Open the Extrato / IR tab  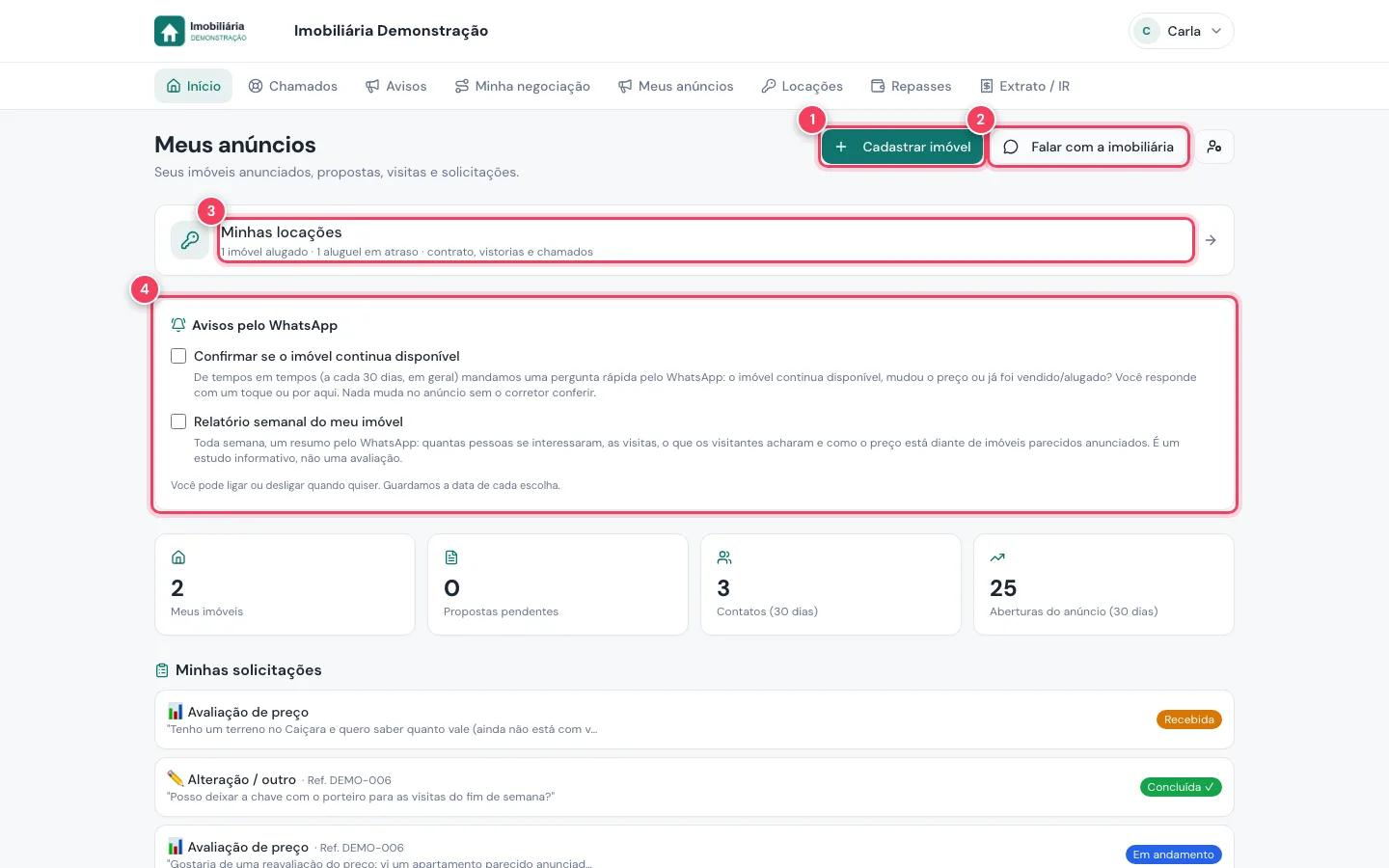coord(1024,86)
